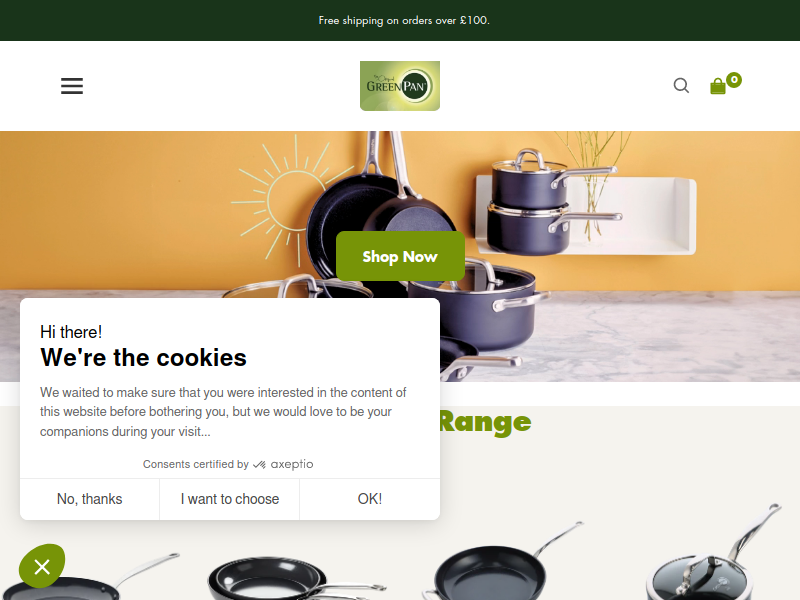This screenshot has width=800, height=600.
Task: Close the widget with the green X button
Action: (x=42, y=566)
